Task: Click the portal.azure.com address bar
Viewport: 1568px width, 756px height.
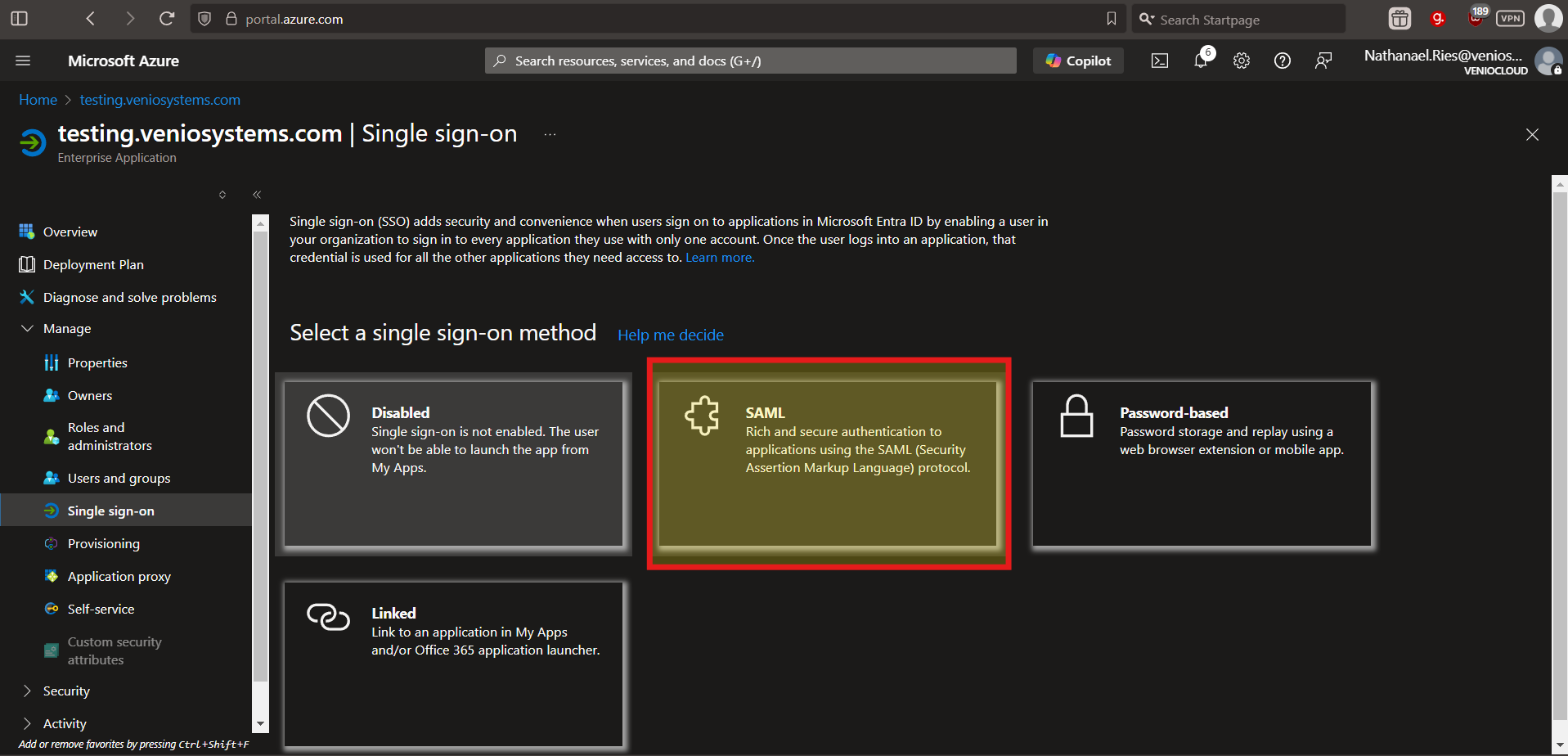Action: pos(657,19)
